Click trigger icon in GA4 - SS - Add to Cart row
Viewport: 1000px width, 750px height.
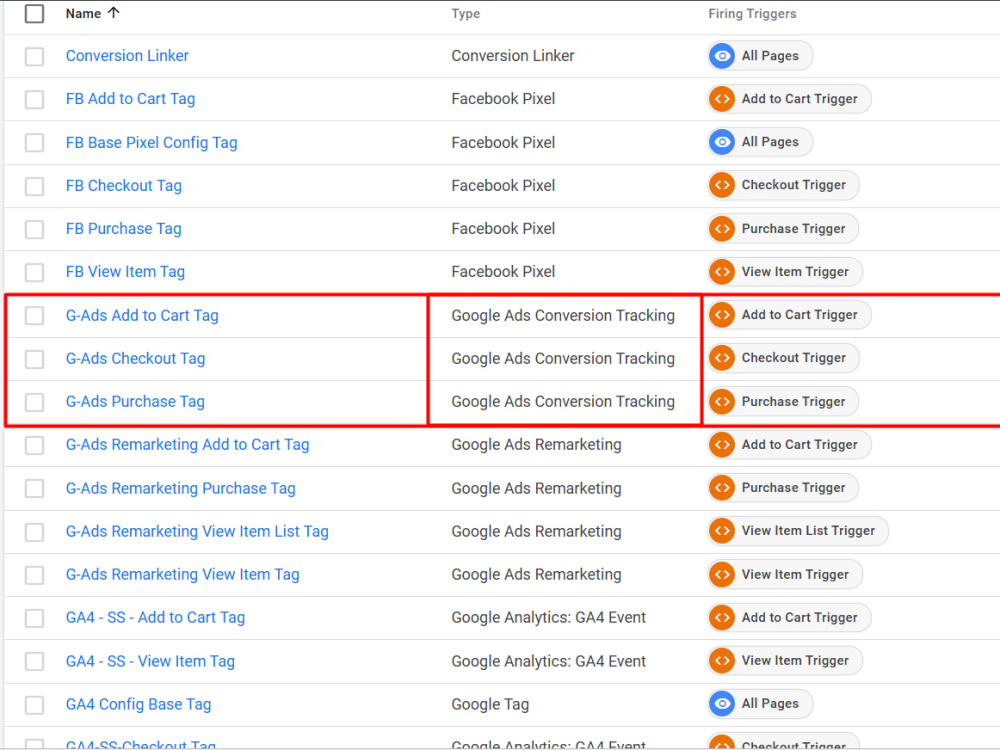[x=722, y=617]
